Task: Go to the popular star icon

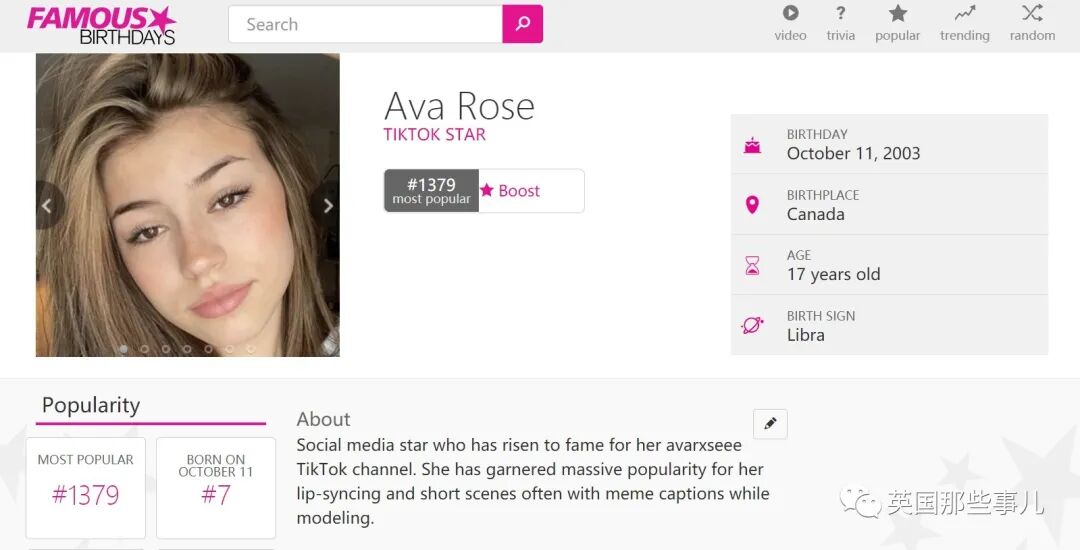Action: click(x=897, y=13)
